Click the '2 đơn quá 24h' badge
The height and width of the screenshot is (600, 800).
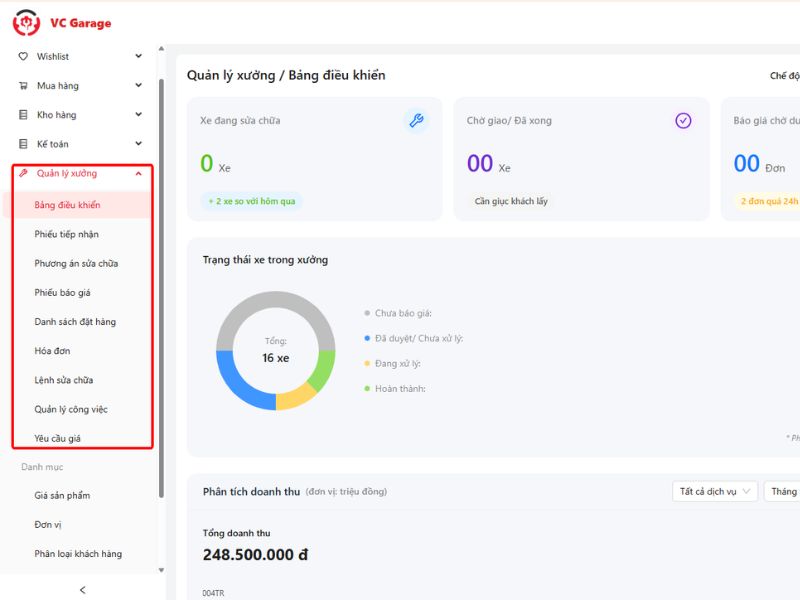point(768,201)
